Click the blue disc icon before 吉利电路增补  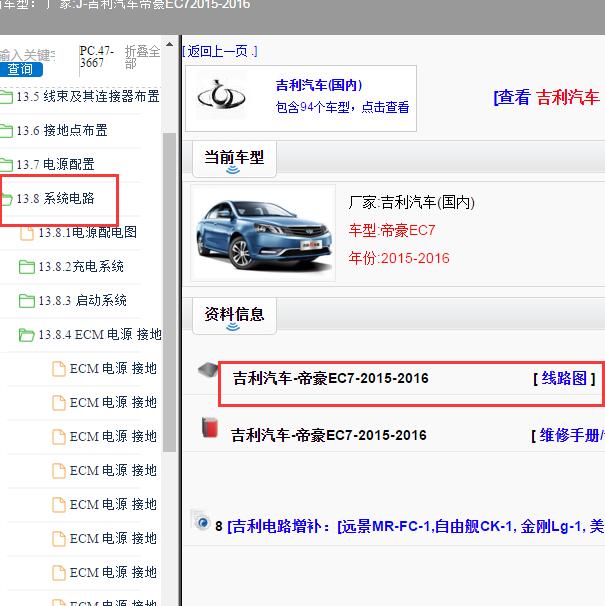(200, 521)
